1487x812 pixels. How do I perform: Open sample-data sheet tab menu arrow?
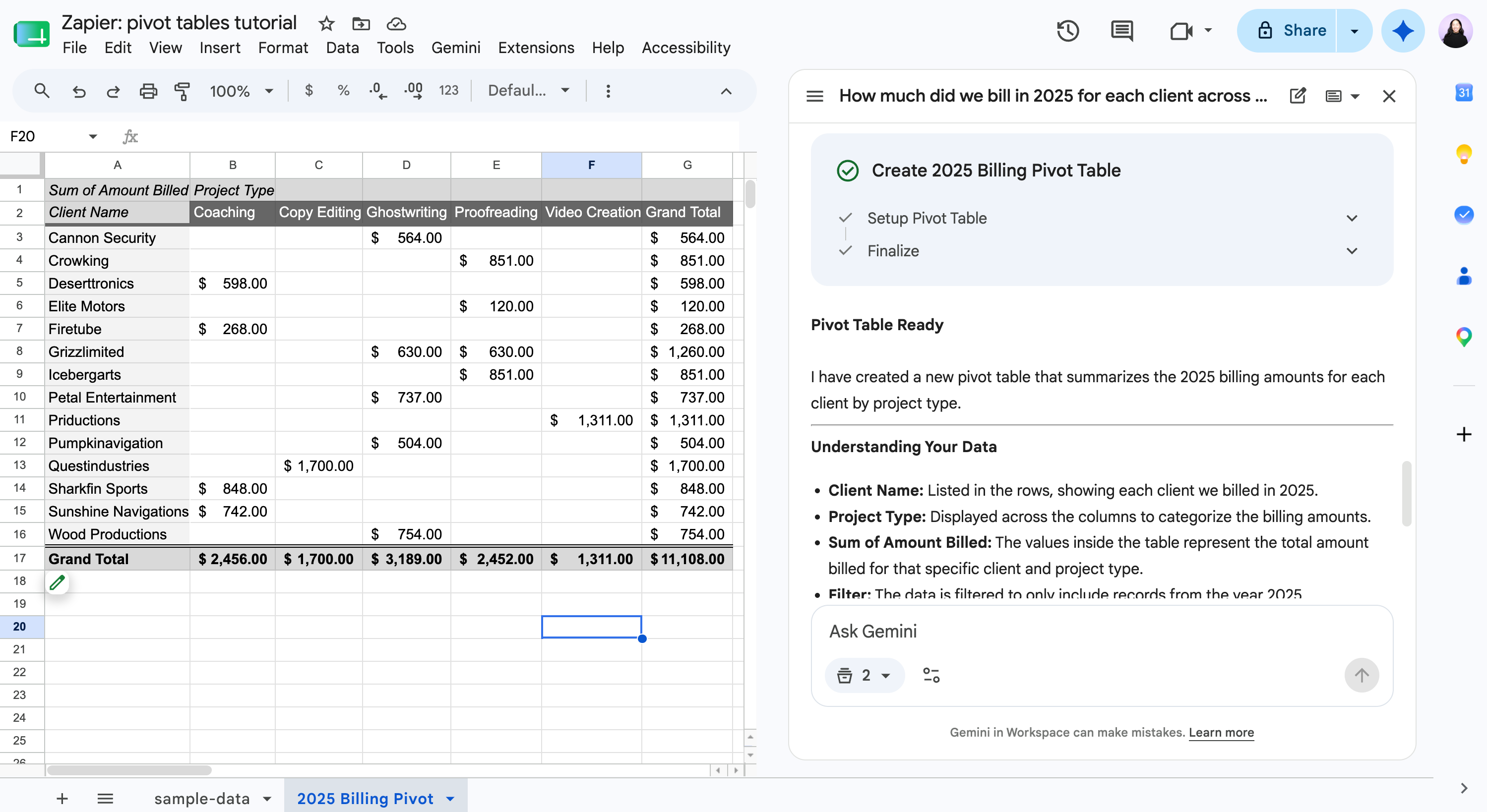tap(267, 799)
